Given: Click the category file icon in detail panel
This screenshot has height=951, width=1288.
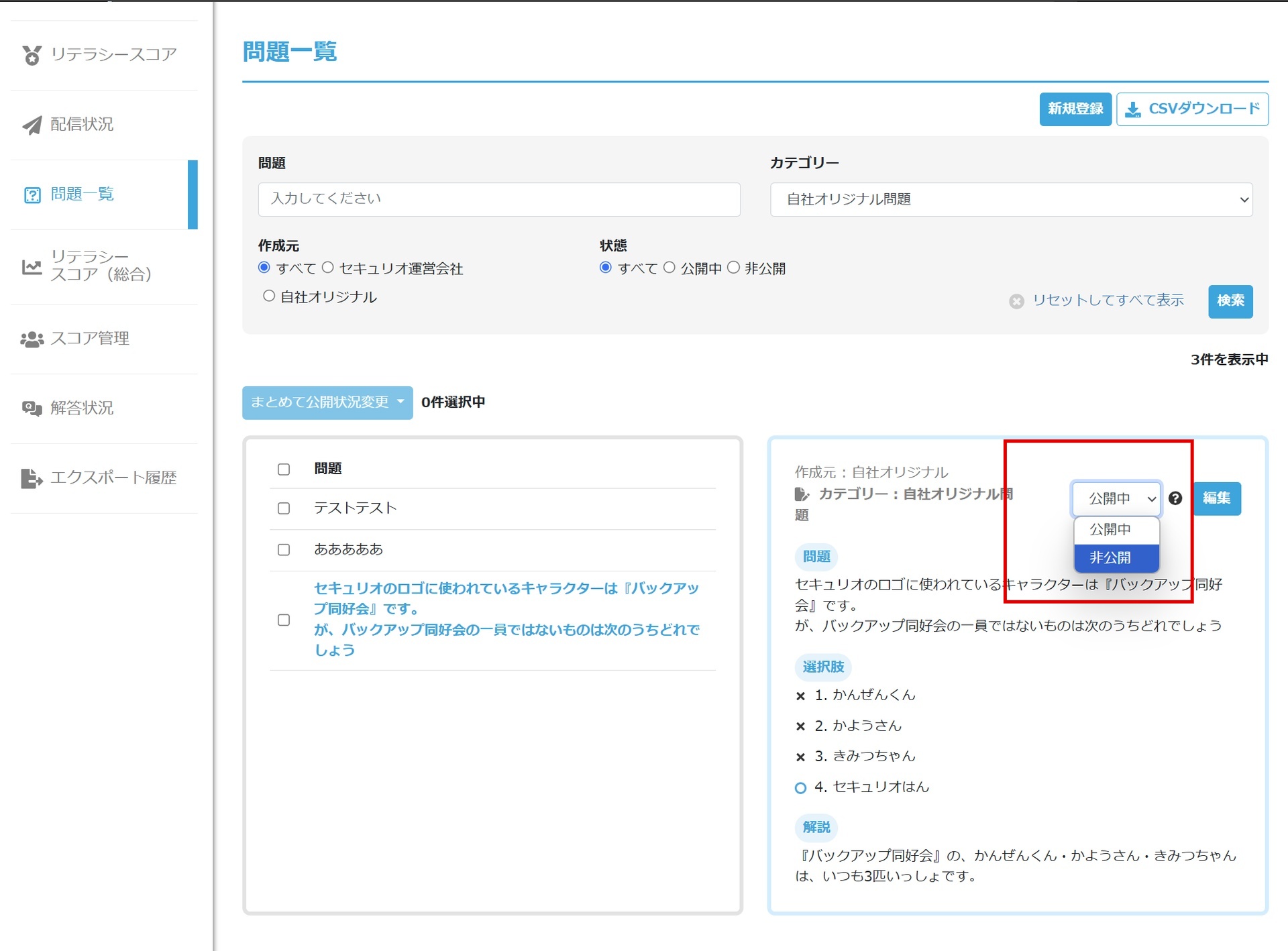Looking at the screenshot, I should (802, 494).
